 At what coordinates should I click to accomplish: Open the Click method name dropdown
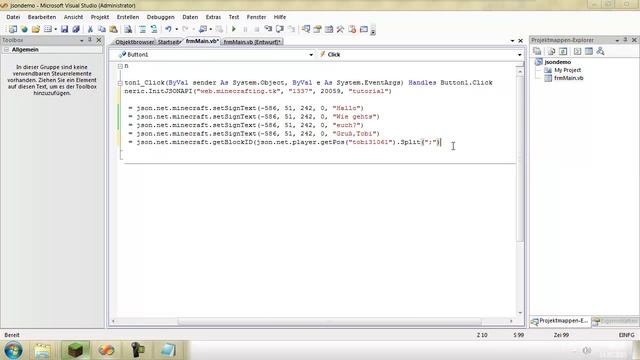coord(519,55)
